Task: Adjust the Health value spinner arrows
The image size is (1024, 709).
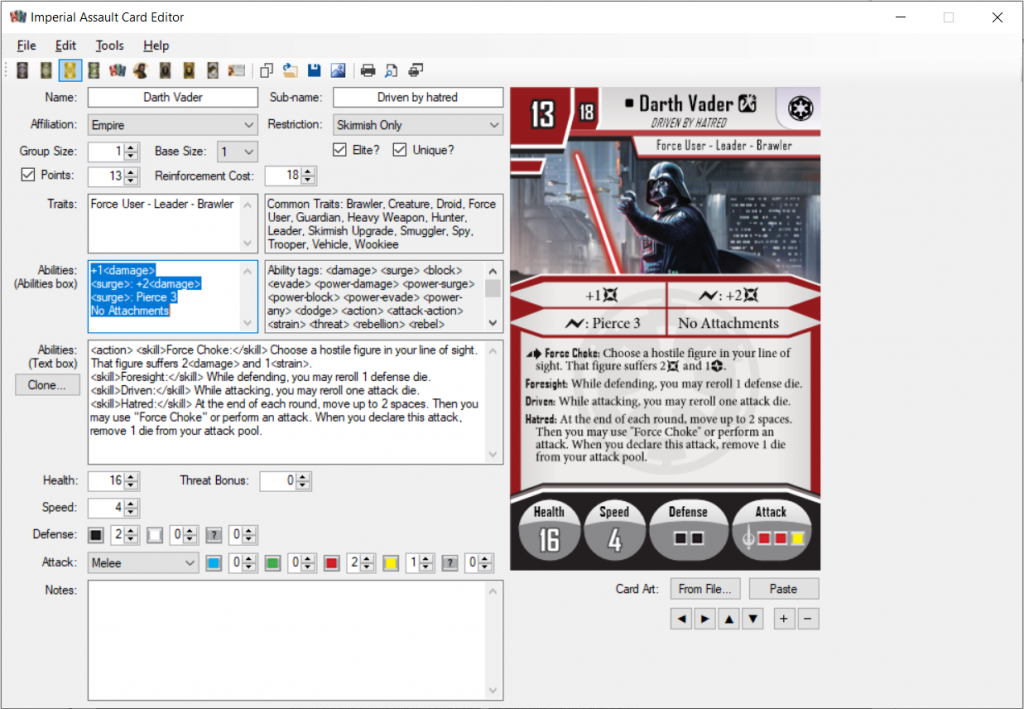Action: 131,481
